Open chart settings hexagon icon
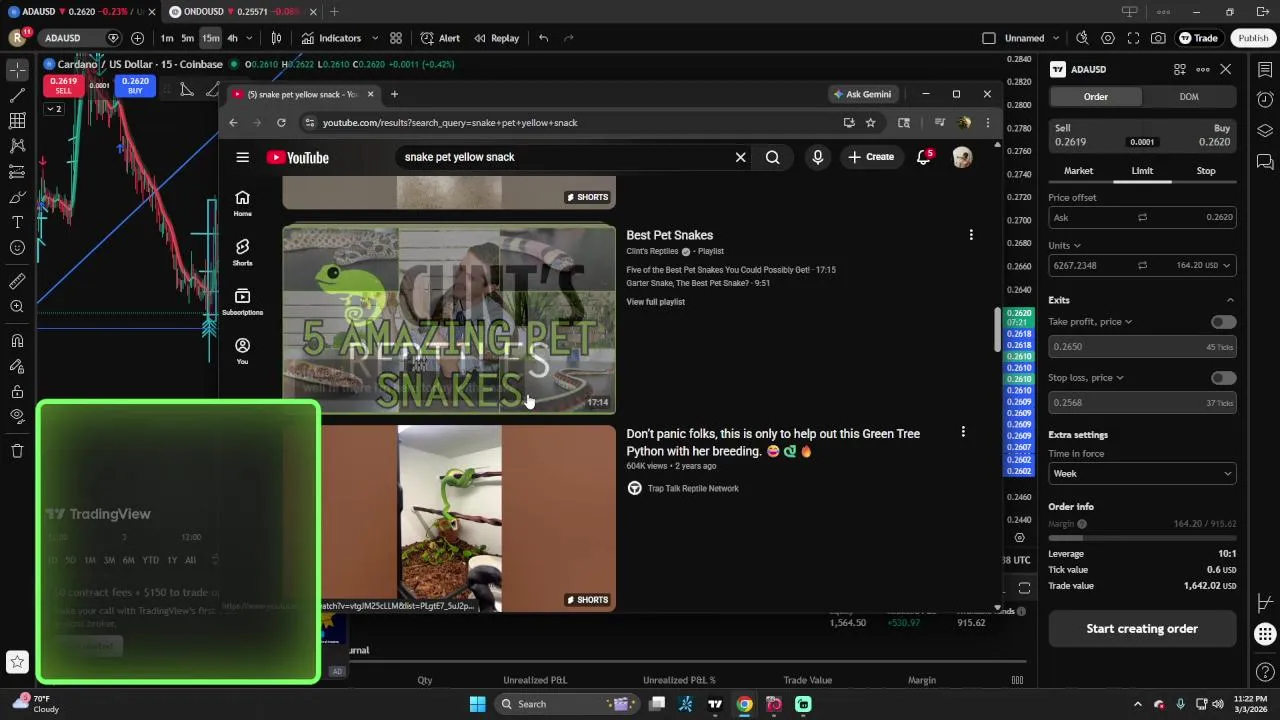 point(1108,38)
